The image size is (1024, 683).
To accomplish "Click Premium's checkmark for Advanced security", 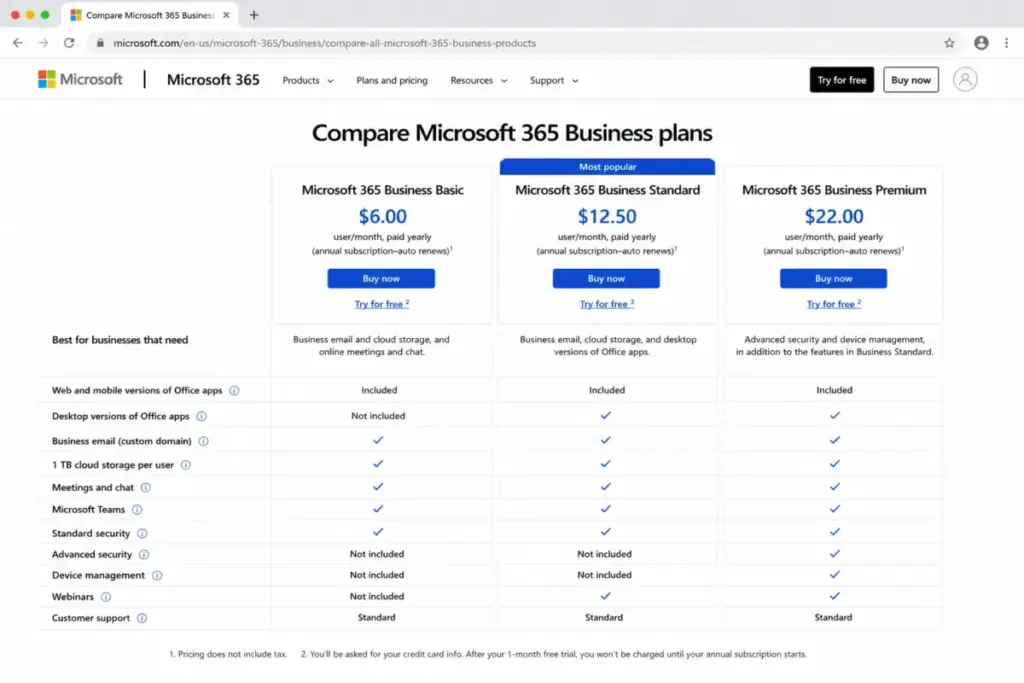I will [x=835, y=554].
